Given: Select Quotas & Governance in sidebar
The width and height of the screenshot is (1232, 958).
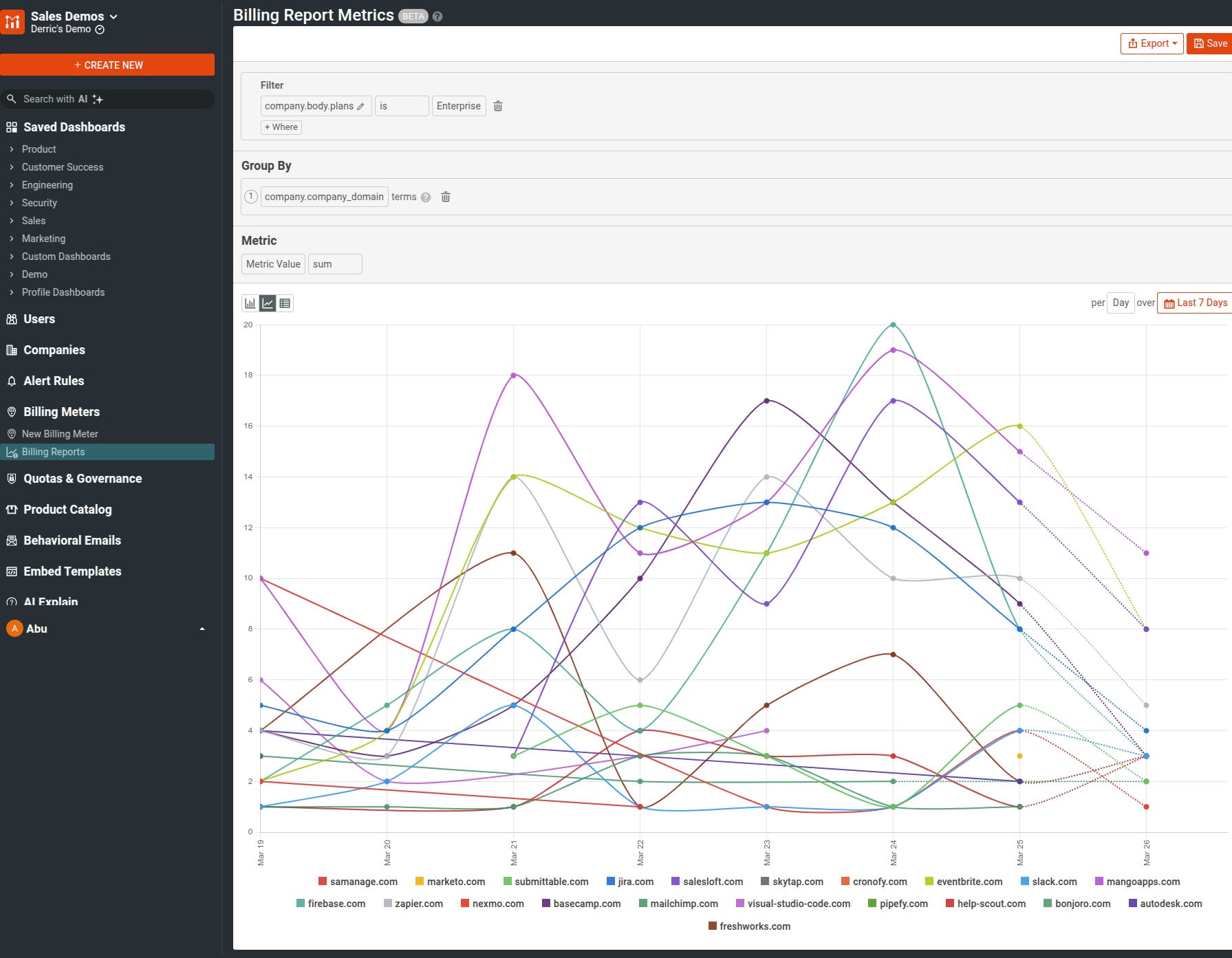Looking at the screenshot, I should coord(82,478).
